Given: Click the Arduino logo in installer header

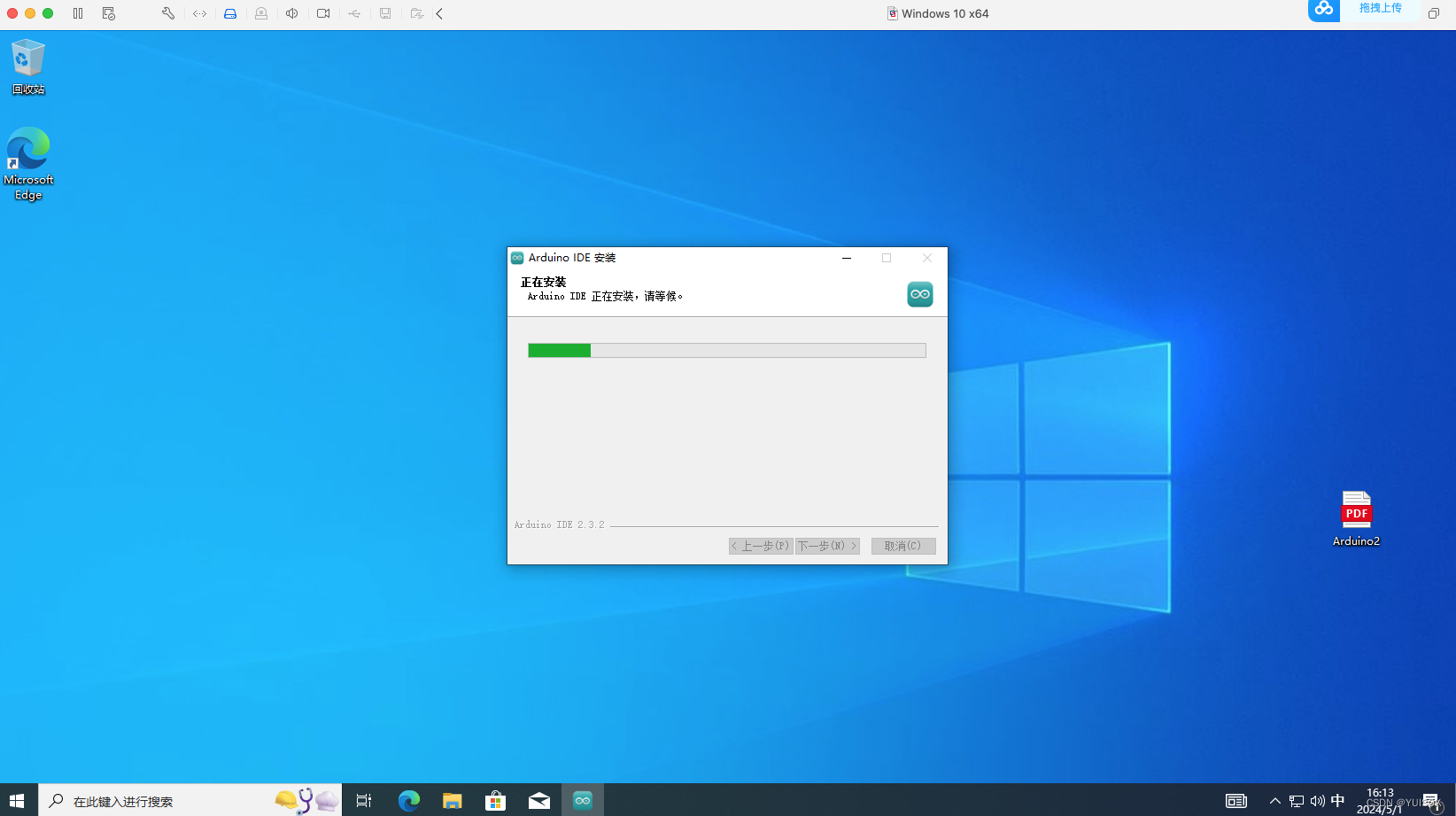Looking at the screenshot, I should [920, 294].
